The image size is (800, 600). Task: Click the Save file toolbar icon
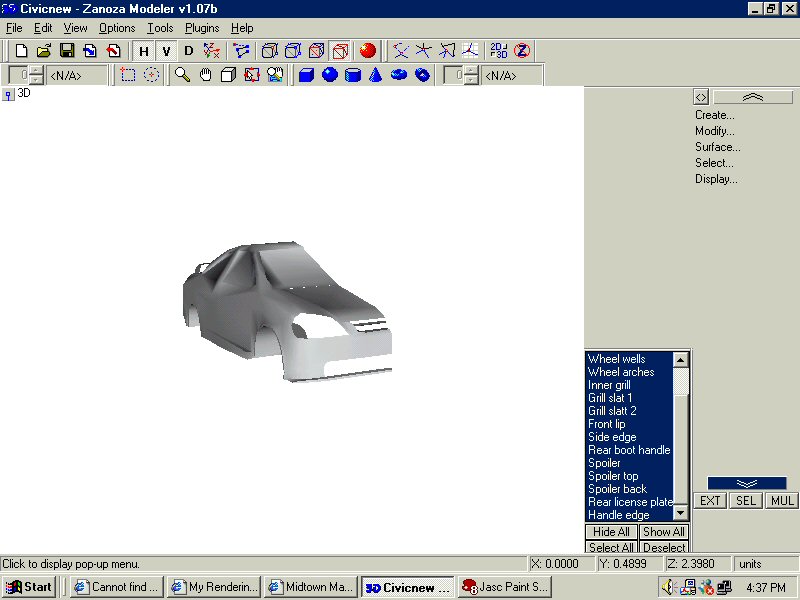(x=67, y=50)
